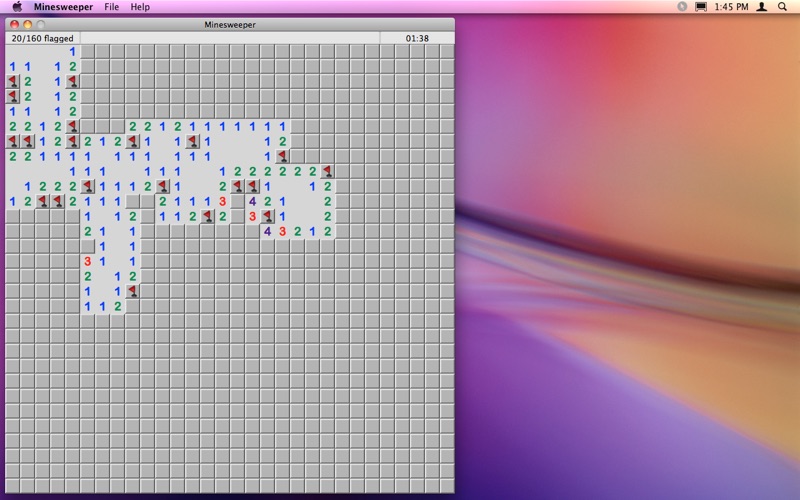Click the flag between two green 2s beside red 3

coord(208,216)
